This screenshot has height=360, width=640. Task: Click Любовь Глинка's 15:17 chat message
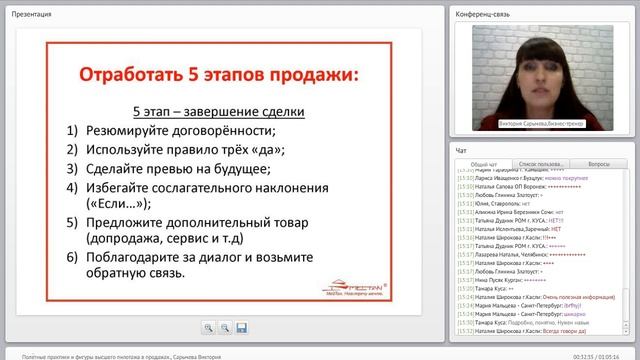pyautogui.click(x=500, y=271)
